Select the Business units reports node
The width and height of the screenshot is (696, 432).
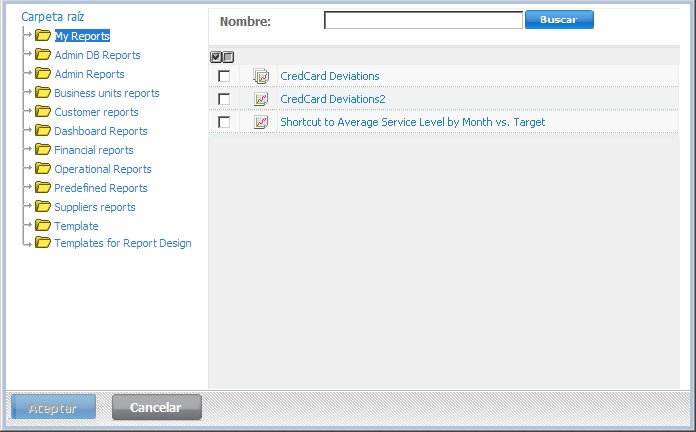[x=107, y=93]
